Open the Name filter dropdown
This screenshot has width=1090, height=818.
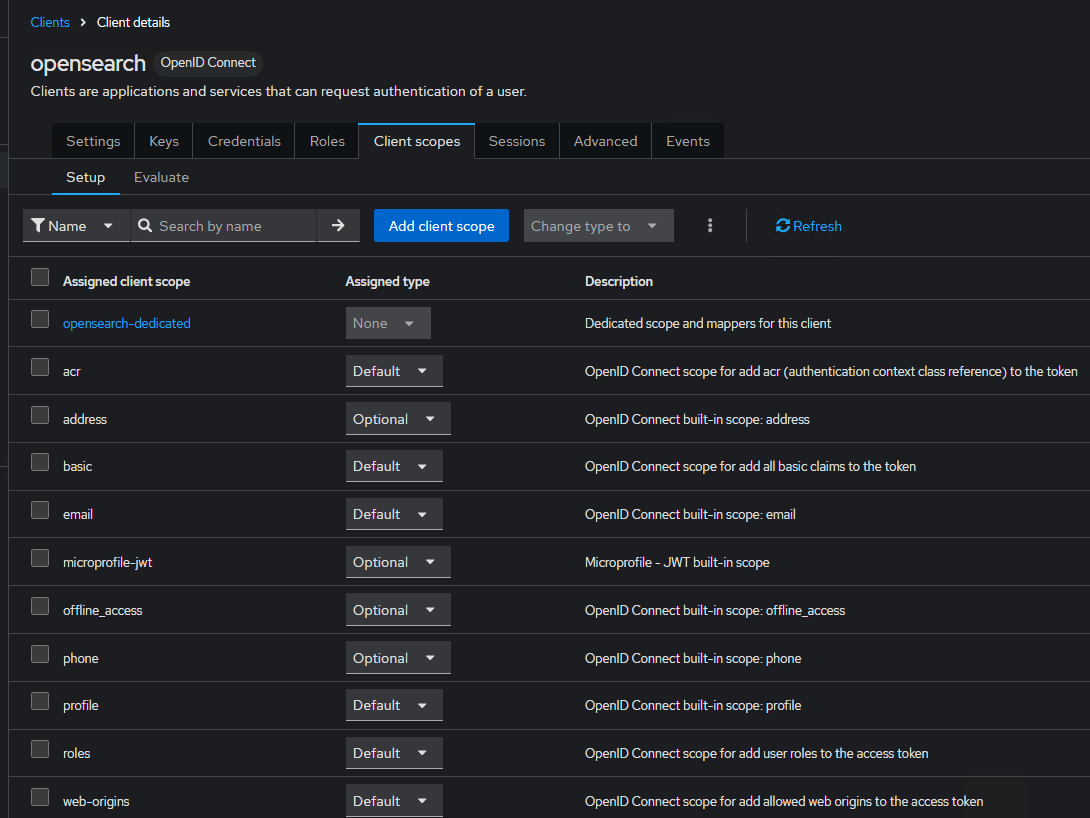tap(76, 226)
